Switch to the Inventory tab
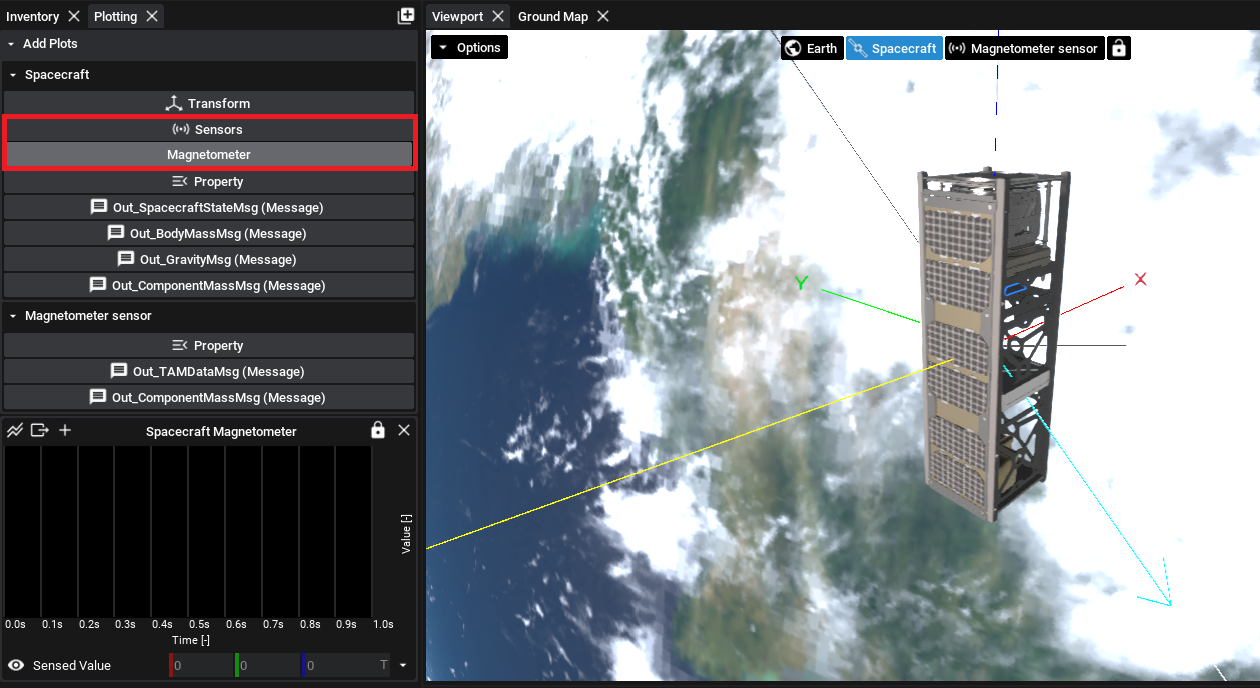The width and height of the screenshot is (1260, 688). point(33,16)
